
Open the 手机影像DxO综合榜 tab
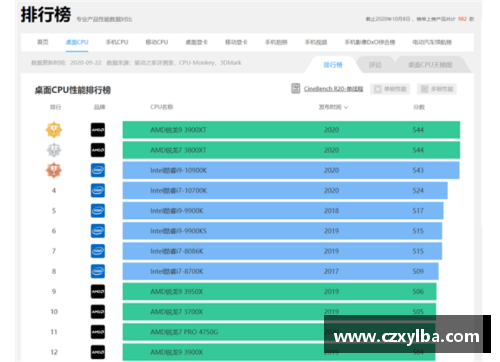pos(370,42)
